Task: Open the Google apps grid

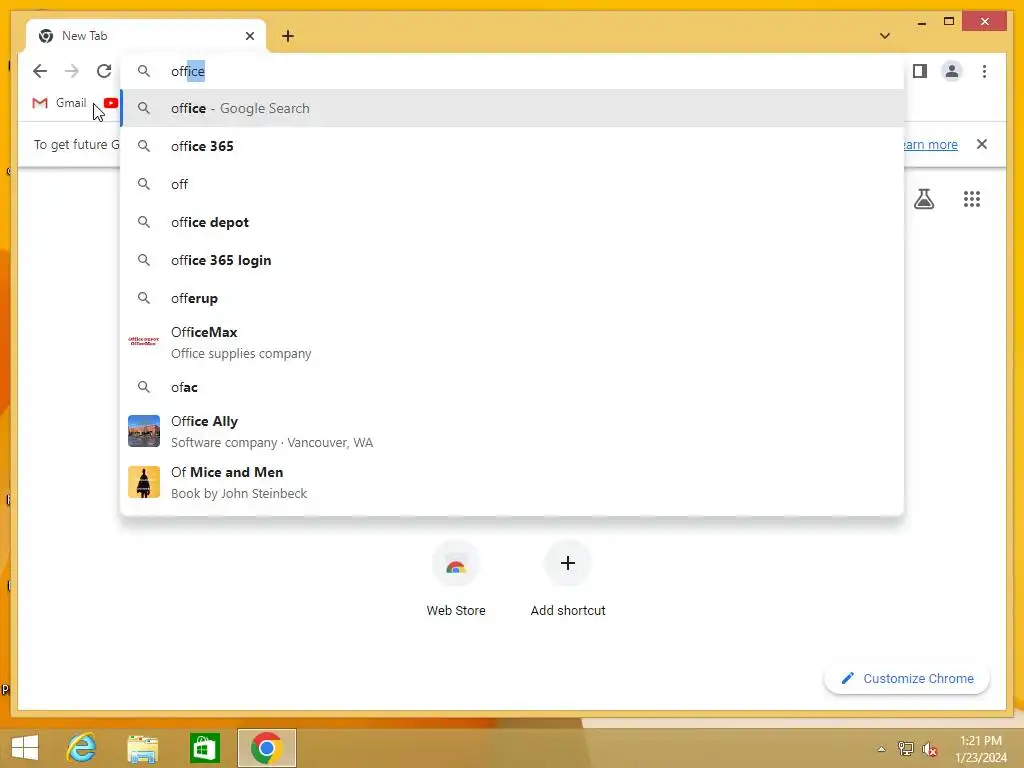Action: point(972,199)
